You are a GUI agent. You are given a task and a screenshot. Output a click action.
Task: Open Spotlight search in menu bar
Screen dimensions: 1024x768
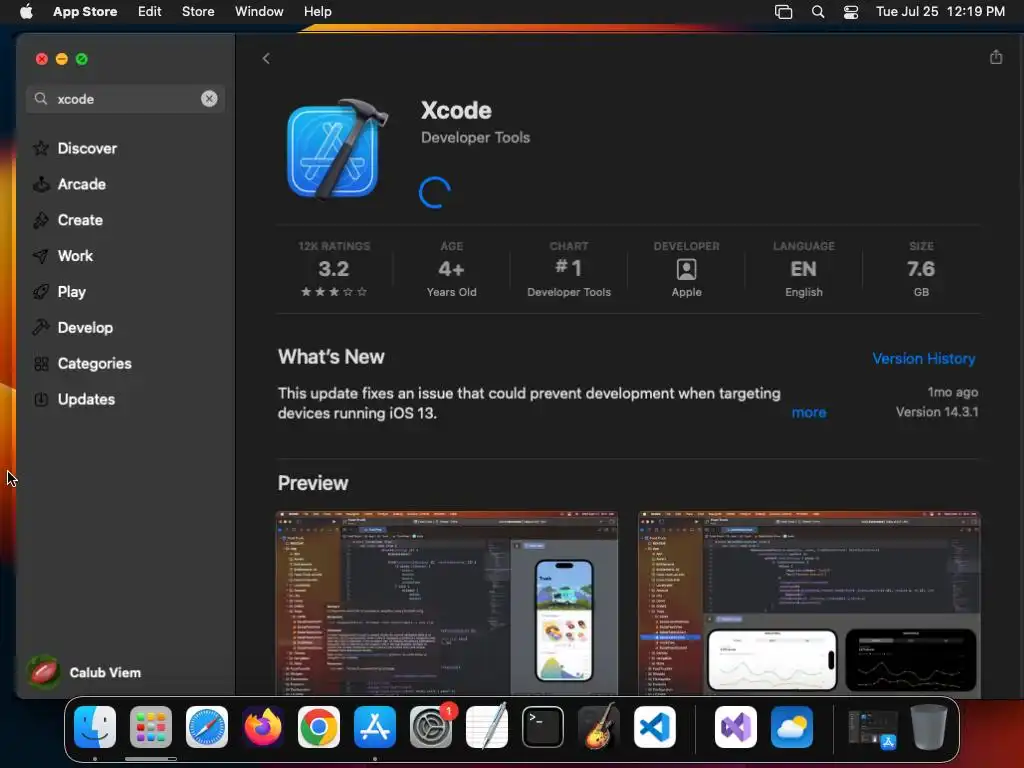pos(818,12)
